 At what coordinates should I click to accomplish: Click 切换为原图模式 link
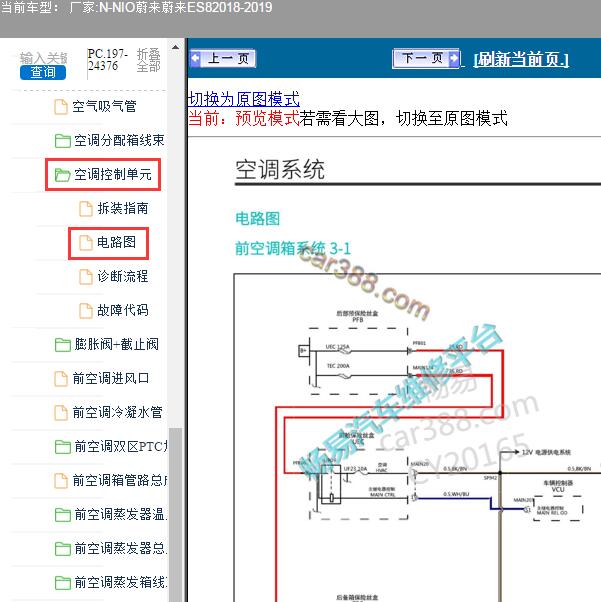click(244, 99)
